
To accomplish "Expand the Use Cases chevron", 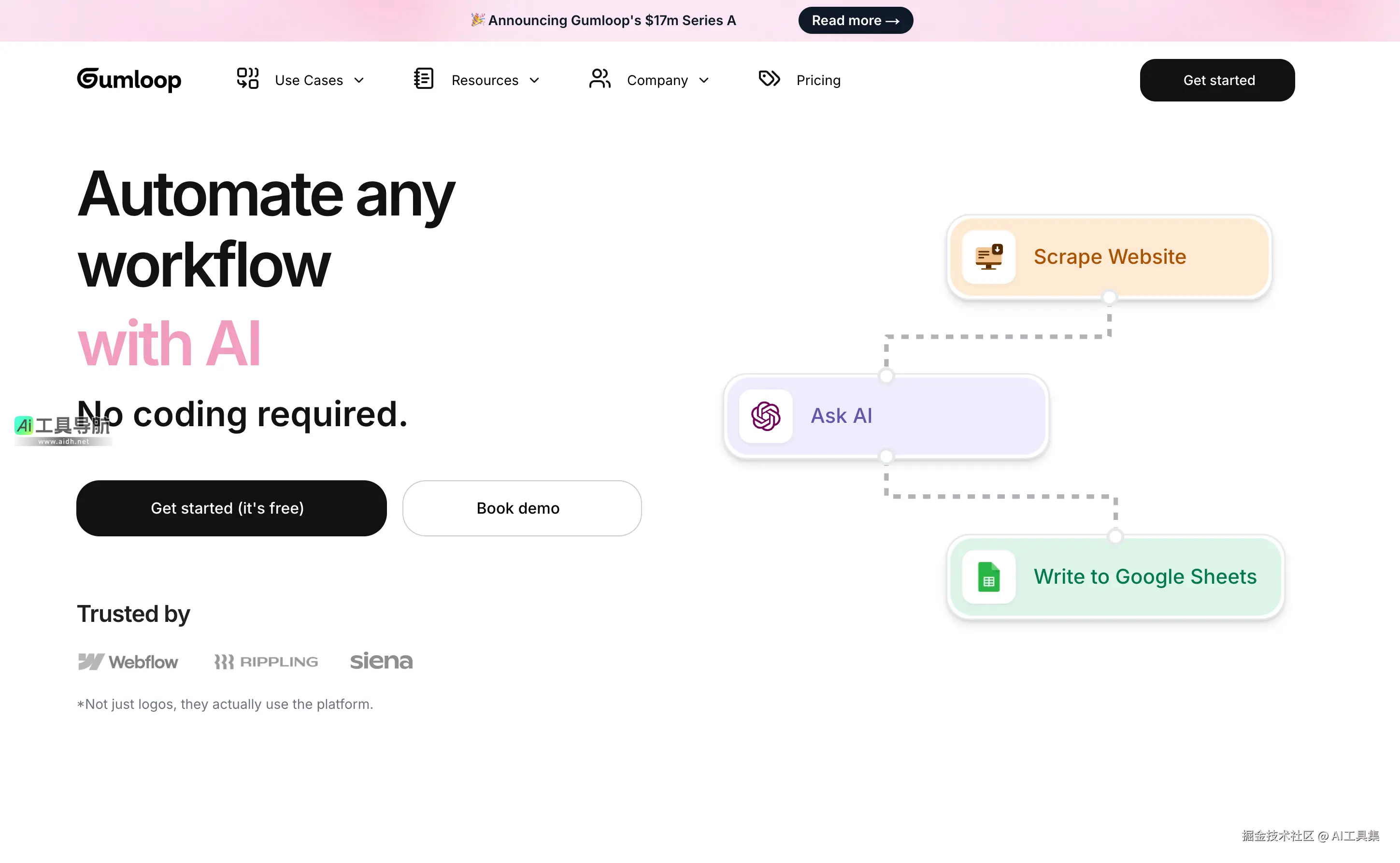I will (359, 81).
